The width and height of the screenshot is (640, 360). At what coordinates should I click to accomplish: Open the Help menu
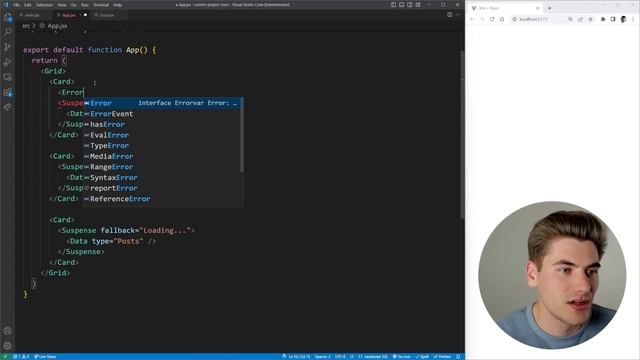(118, 5)
